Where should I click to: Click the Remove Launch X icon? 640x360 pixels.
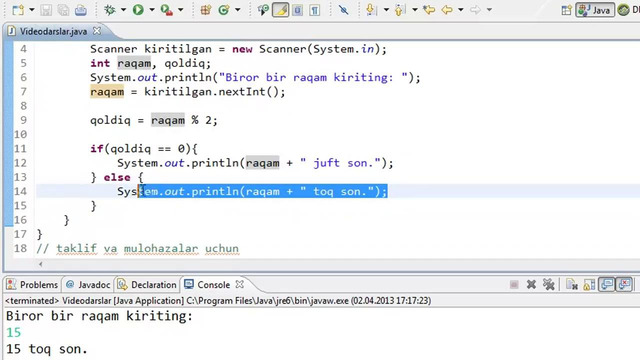pos(531,284)
